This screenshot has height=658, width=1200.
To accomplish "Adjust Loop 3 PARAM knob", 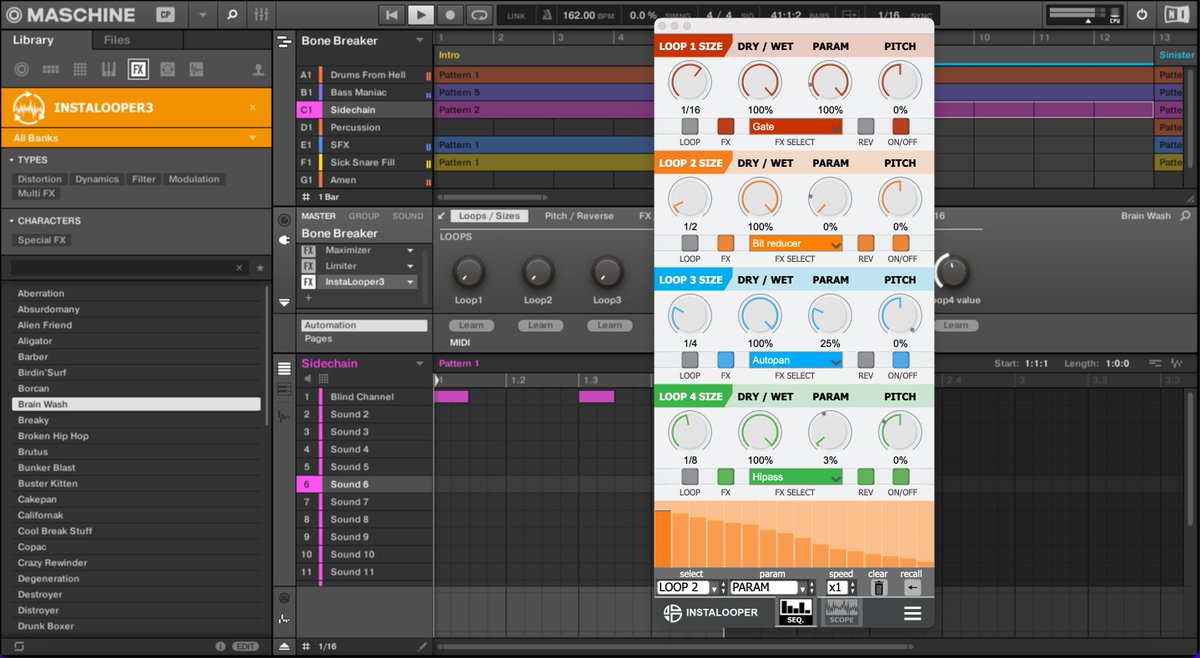I will pos(830,314).
